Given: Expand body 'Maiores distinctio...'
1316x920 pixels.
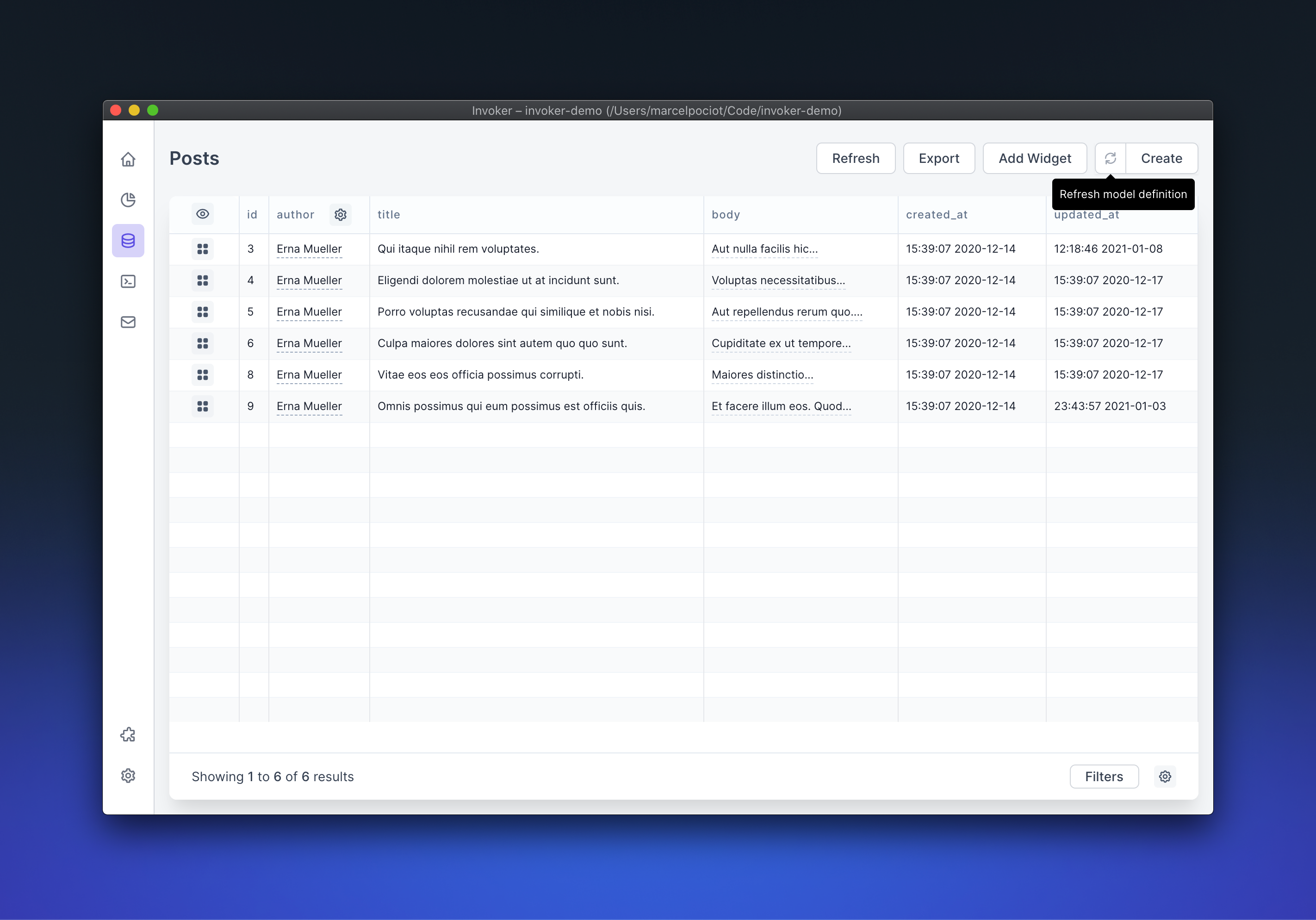Looking at the screenshot, I should click(762, 375).
